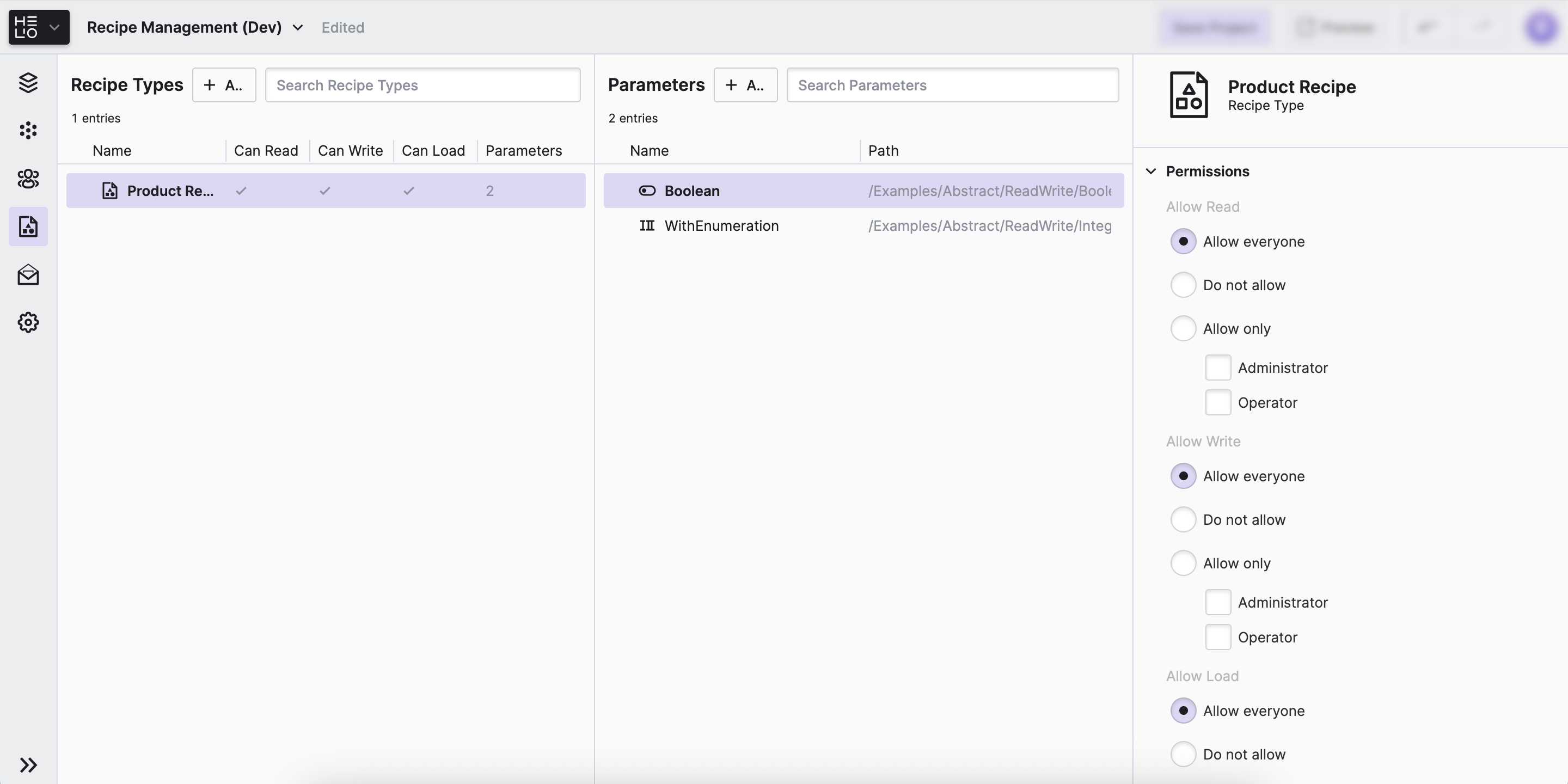Click the dotted nodes sidebar icon
The width and height of the screenshot is (1568, 784).
(x=28, y=130)
